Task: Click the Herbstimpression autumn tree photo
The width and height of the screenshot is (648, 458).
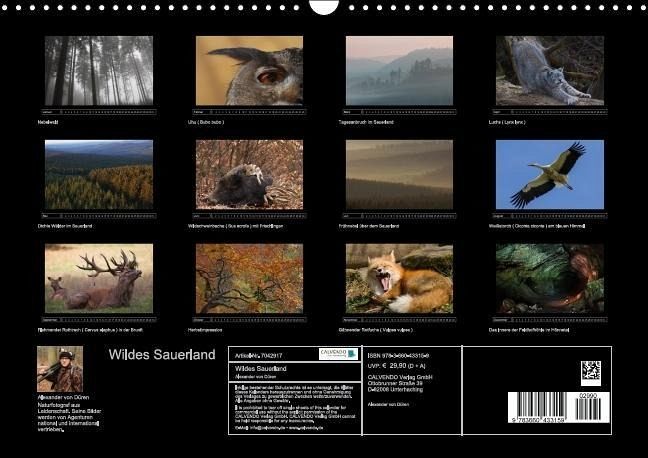Action: coord(249,278)
